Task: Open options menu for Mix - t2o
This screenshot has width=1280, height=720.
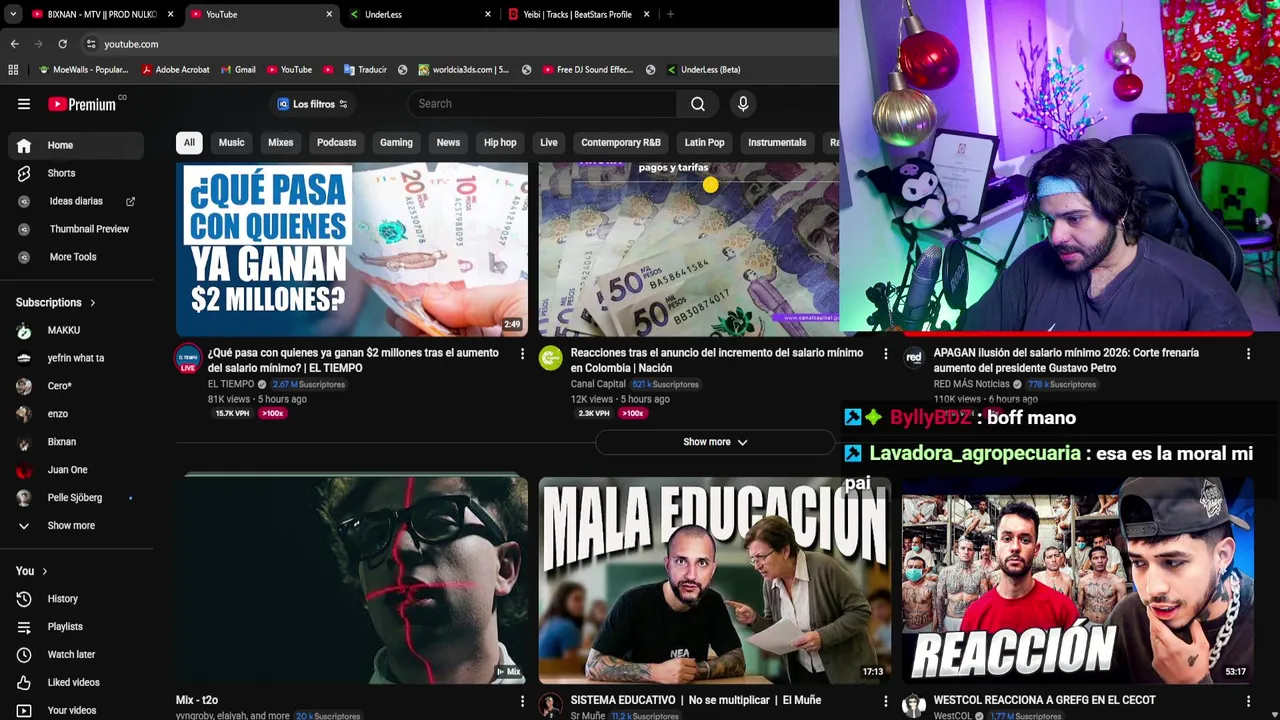Action: point(522,702)
